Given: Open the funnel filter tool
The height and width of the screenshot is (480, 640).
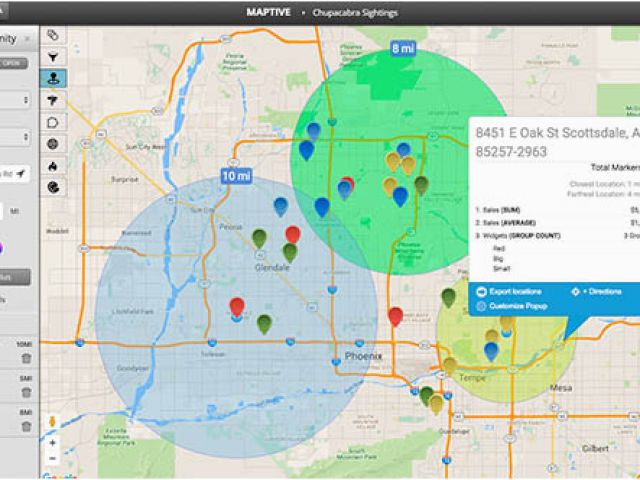Looking at the screenshot, I should [53, 57].
